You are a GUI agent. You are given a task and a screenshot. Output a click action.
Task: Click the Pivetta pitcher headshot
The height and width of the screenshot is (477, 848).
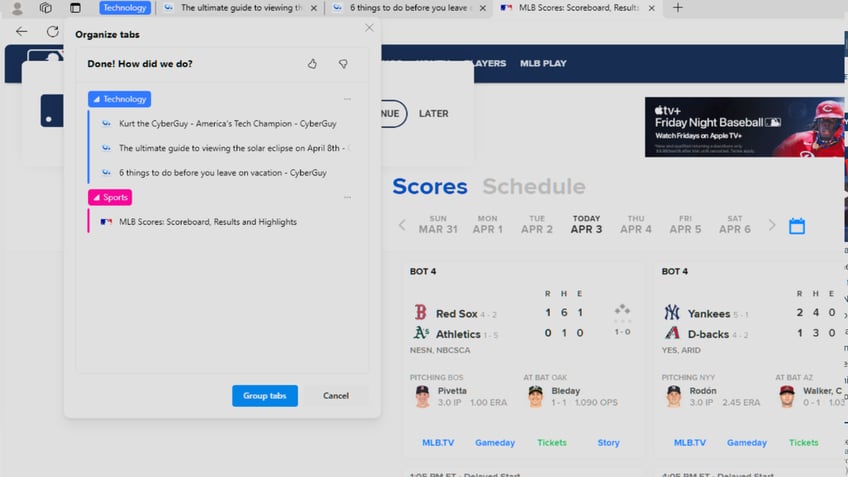(x=422, y=396)
